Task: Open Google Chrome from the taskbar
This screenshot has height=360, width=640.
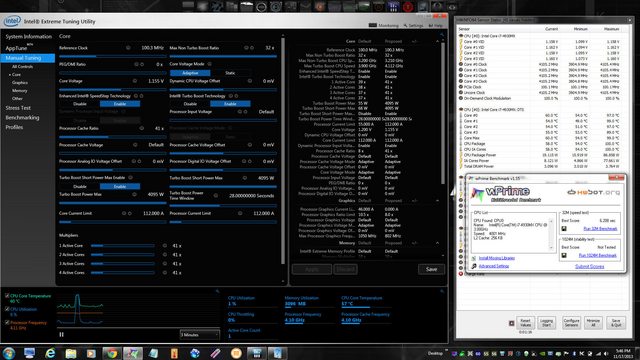Action: click(x=112, y=353)
